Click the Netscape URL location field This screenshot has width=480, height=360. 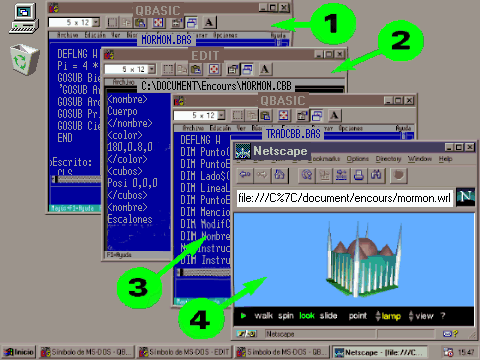pyautogui.click(x=345, y=198)
